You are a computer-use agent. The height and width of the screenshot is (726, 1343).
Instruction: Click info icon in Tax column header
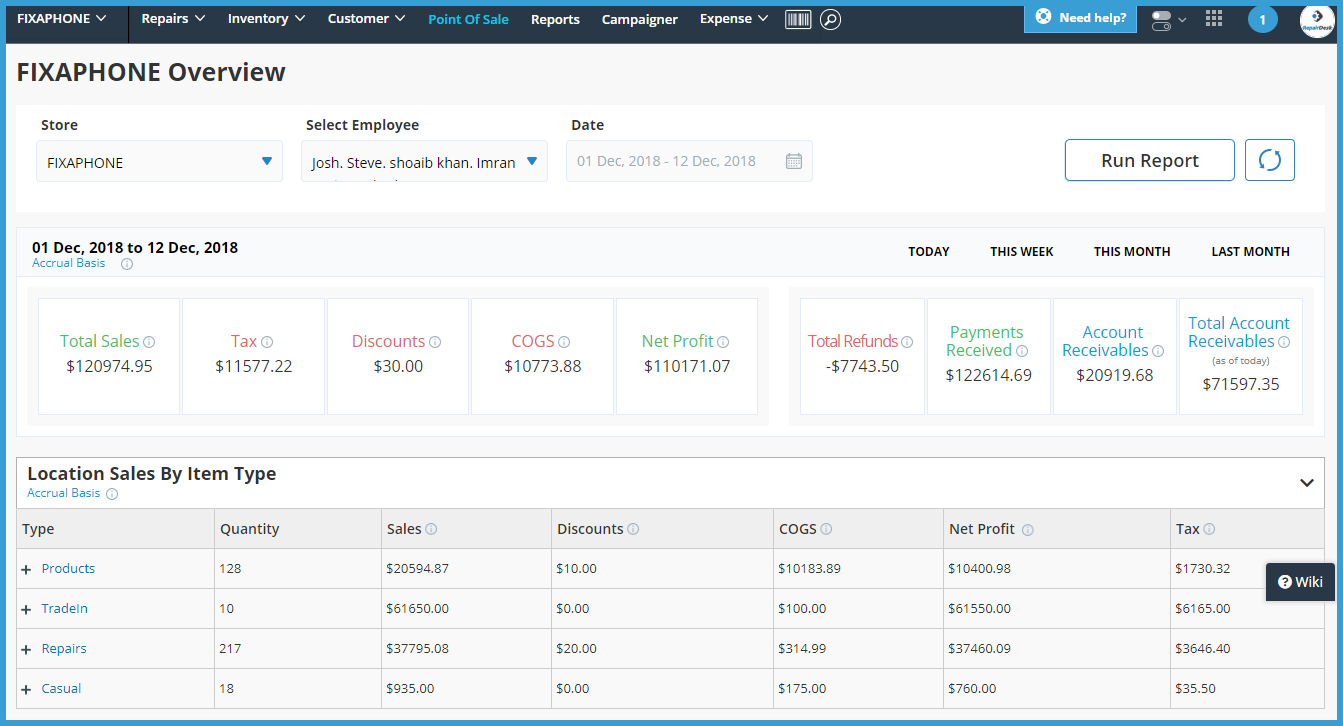[1209, 529]
